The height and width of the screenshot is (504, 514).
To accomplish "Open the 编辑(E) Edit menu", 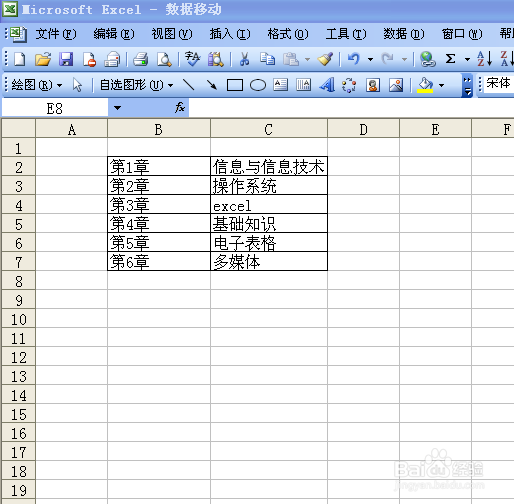I will pyautogui.click(x=114, y=34).
